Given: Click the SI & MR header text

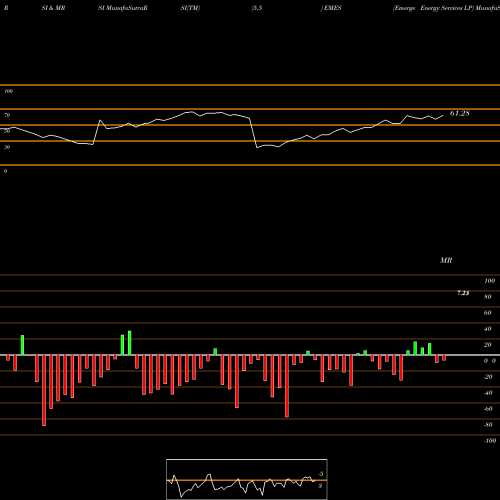Looking at the screenshot, I should point(53,8).
